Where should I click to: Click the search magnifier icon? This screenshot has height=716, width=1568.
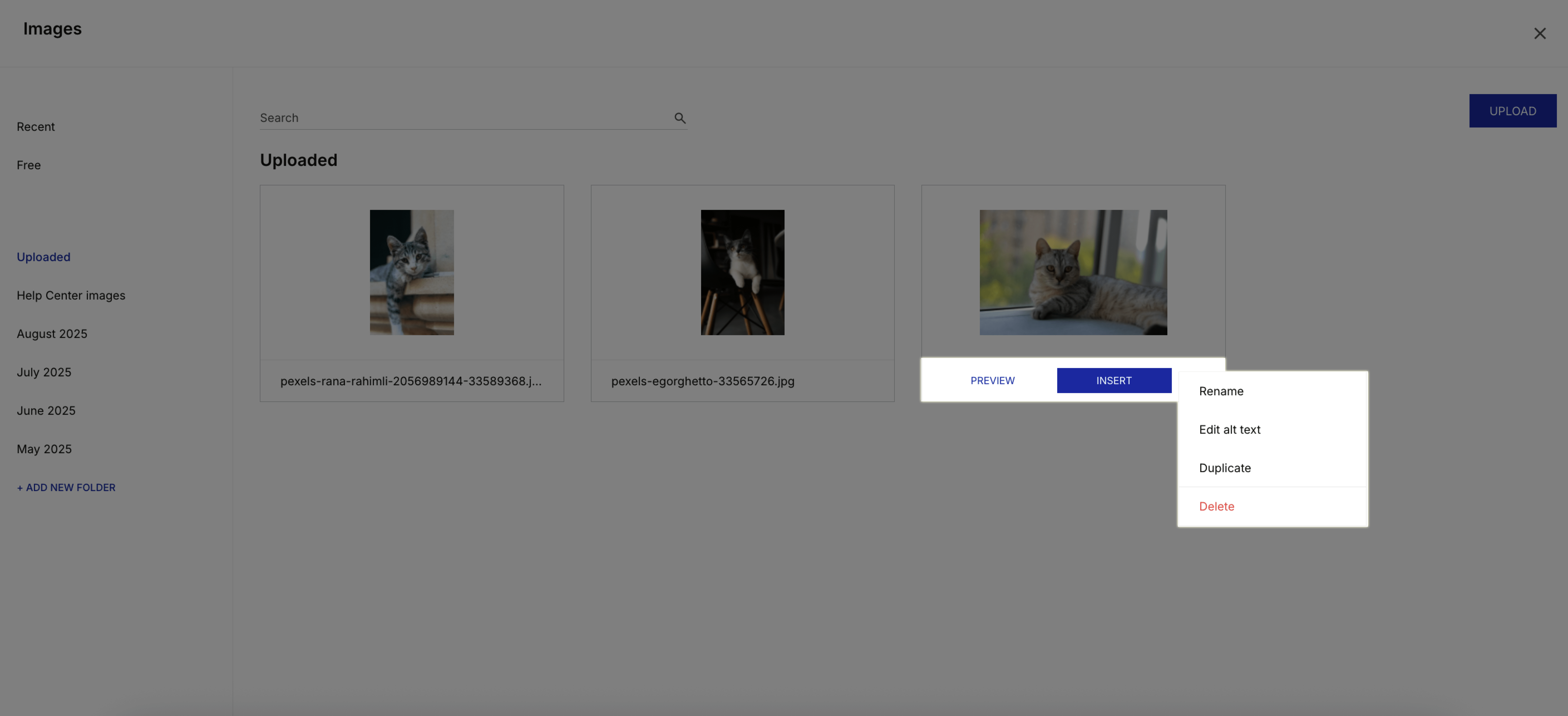pos(680,117)
